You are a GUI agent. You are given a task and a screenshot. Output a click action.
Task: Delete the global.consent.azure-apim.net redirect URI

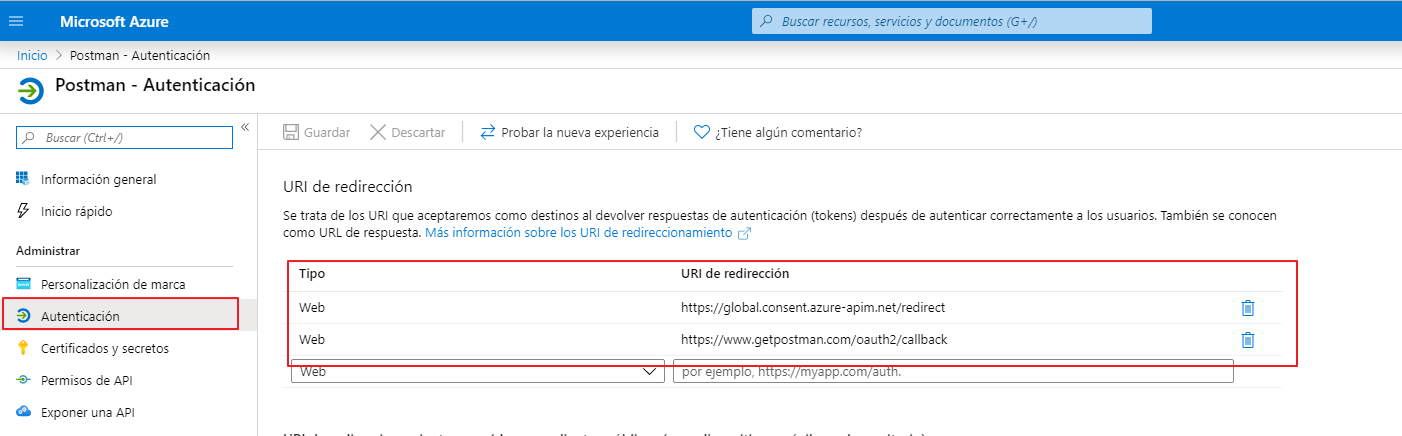click(x=1247, y=308)
